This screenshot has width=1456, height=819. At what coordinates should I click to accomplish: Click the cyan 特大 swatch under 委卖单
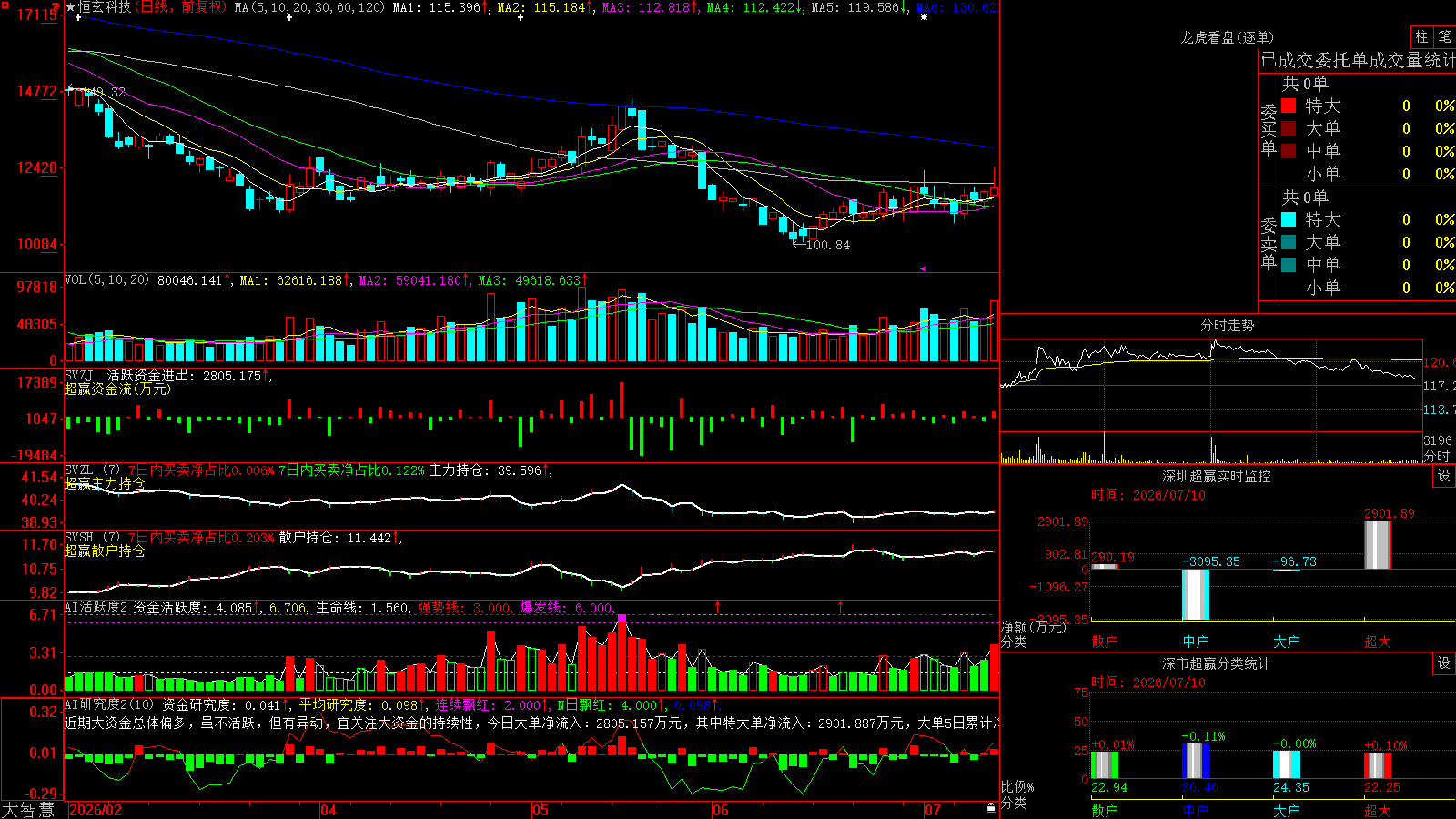coord(1289,219)
